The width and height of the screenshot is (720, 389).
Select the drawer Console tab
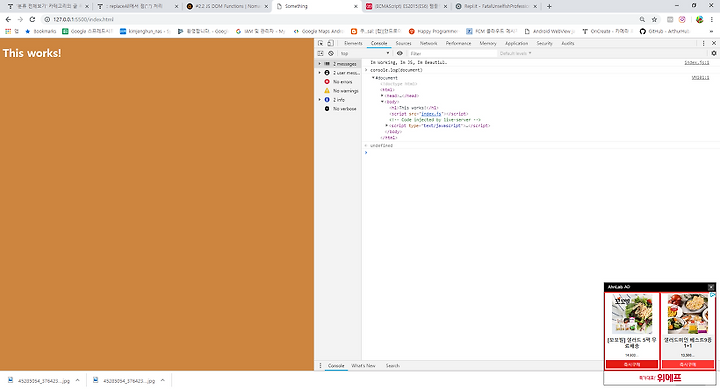point(336,366)
